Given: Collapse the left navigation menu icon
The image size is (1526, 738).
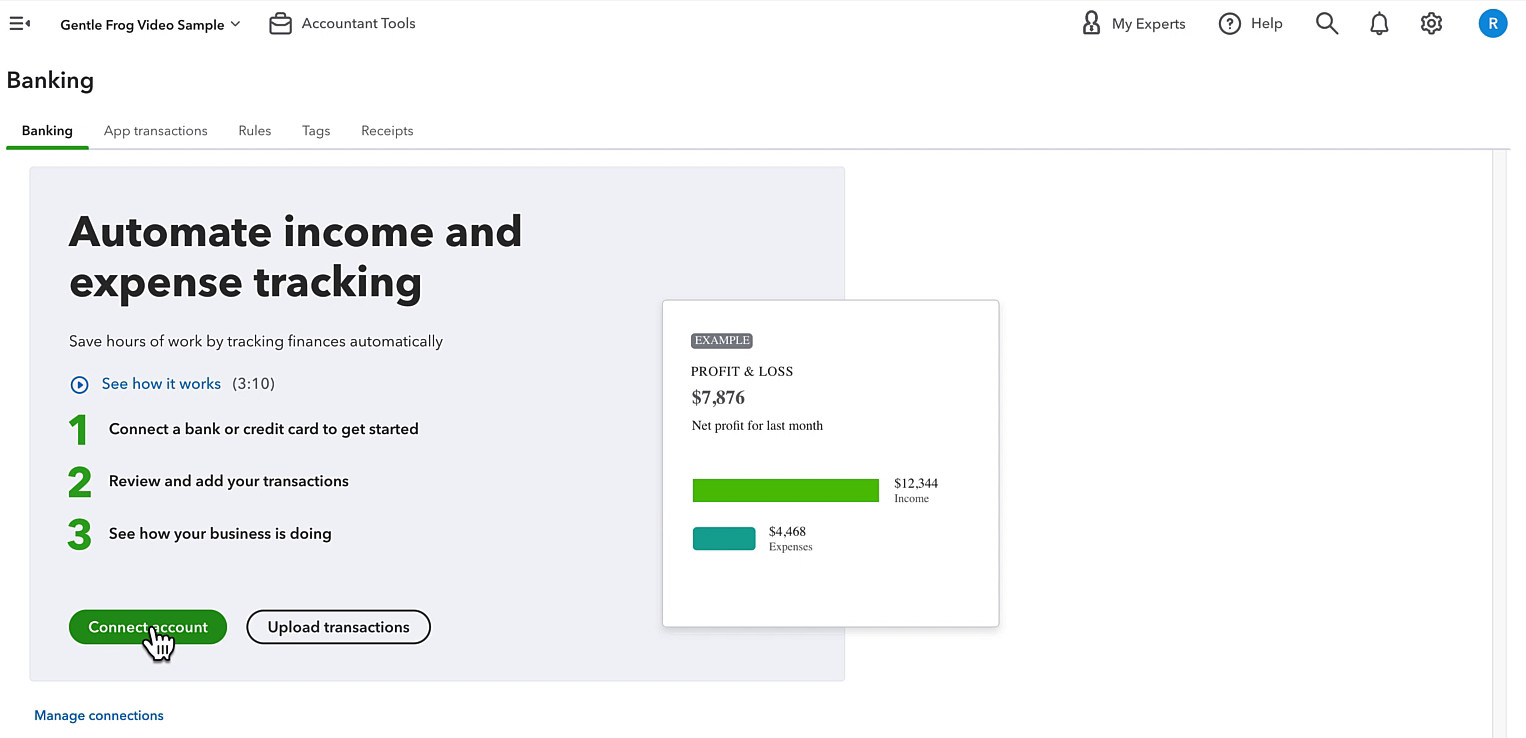Looking at the screenshot, I should point(19,24).
